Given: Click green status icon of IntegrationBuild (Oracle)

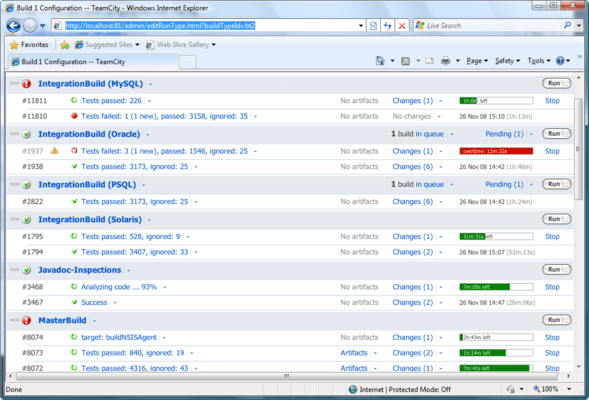Looking at the screenshot, I should 26,134.
